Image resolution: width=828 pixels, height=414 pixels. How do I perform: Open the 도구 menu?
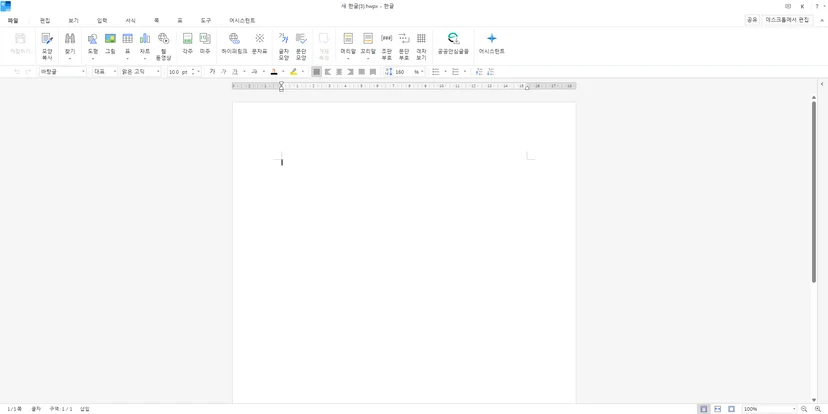[x=205, y=21]
